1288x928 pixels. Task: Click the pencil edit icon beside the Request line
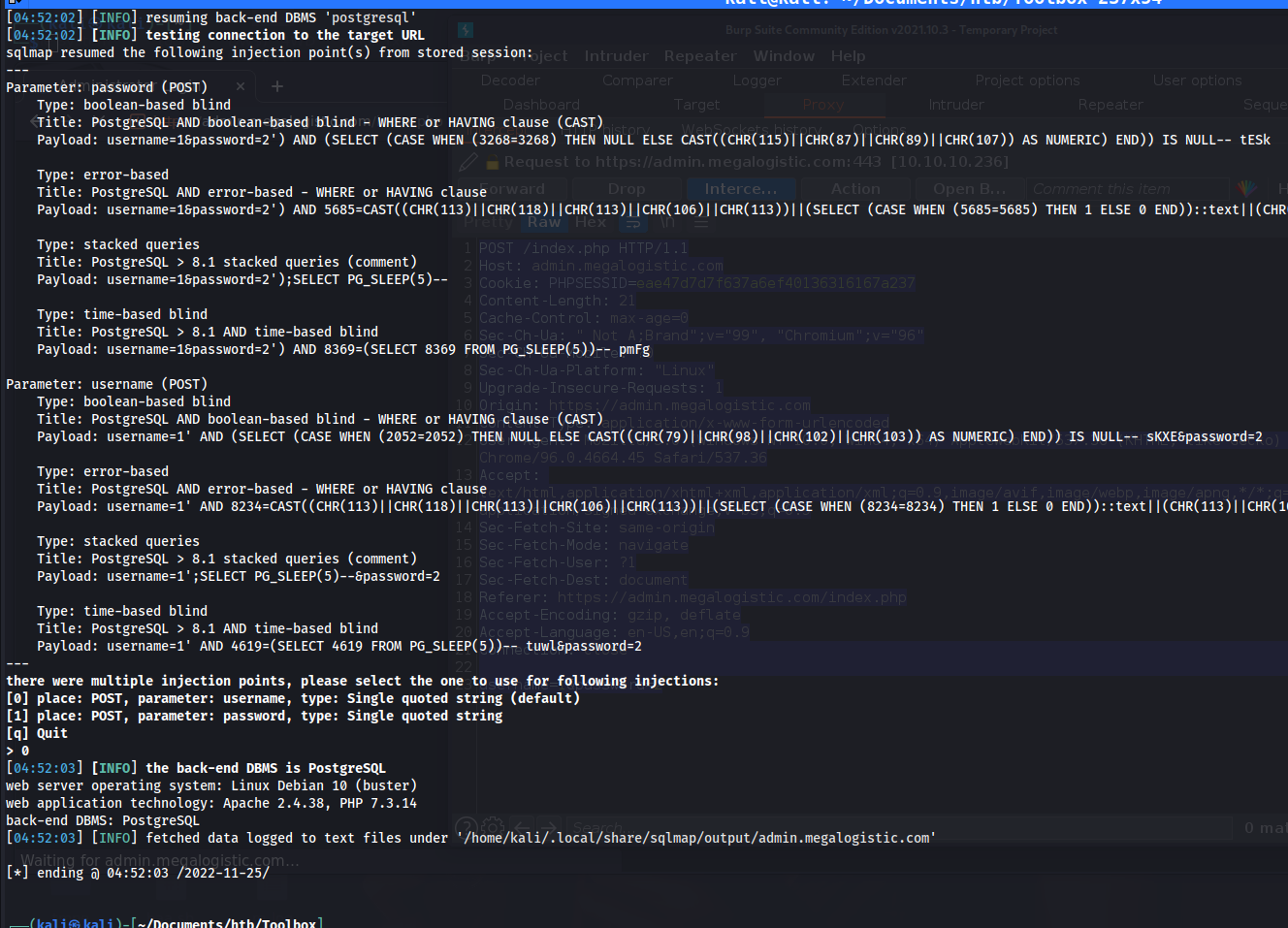pyautogui.click(x=469, y=161)
